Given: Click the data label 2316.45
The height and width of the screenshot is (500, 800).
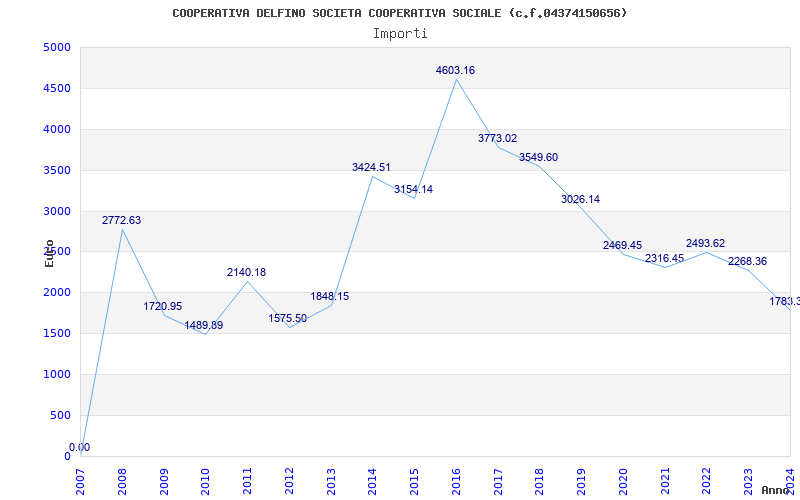Looking at the screenshot, I should point(664,259).
